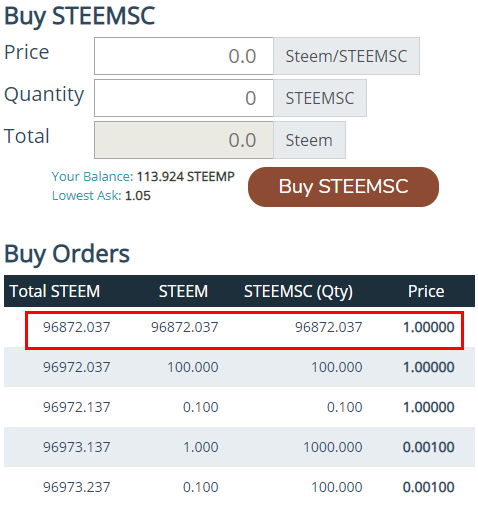Click the Price input field
Screen dimensions: 478x517
pyautogui.click(x=184, y=56)
